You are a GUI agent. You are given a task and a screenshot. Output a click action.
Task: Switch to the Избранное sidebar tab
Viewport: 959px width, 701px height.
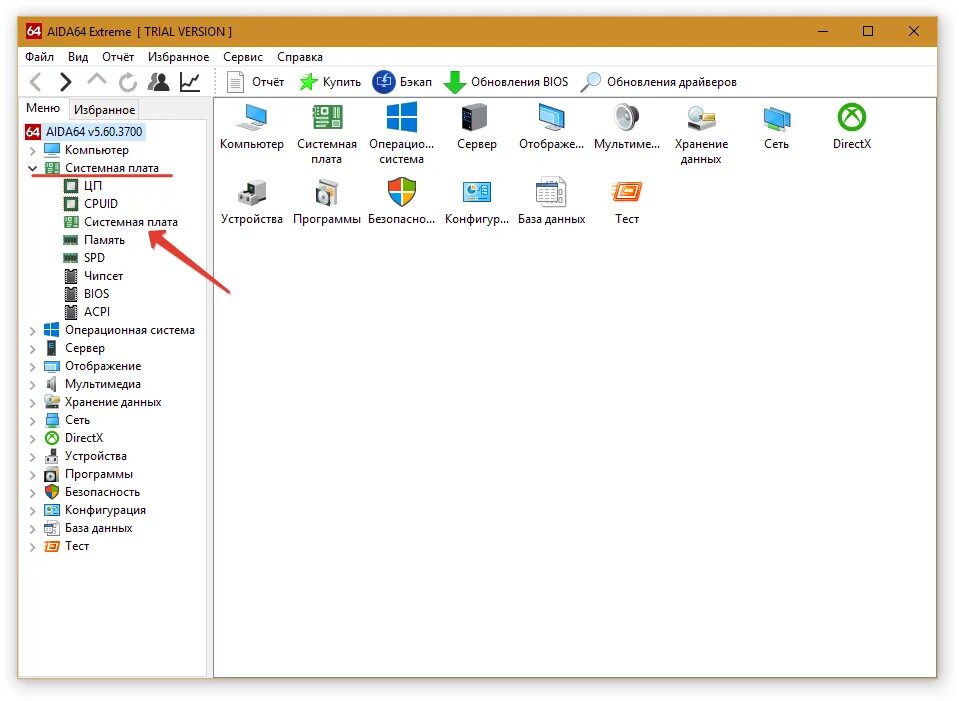105,109
